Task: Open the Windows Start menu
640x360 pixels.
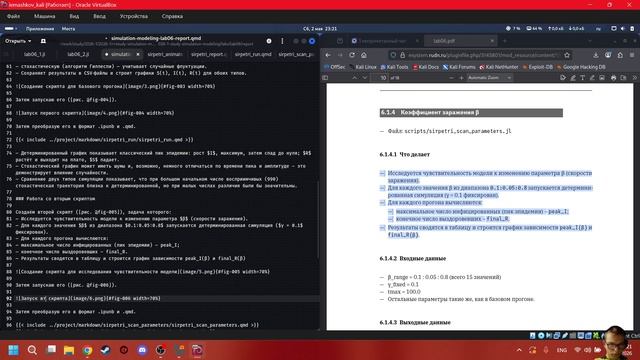Action: [13, 350]
